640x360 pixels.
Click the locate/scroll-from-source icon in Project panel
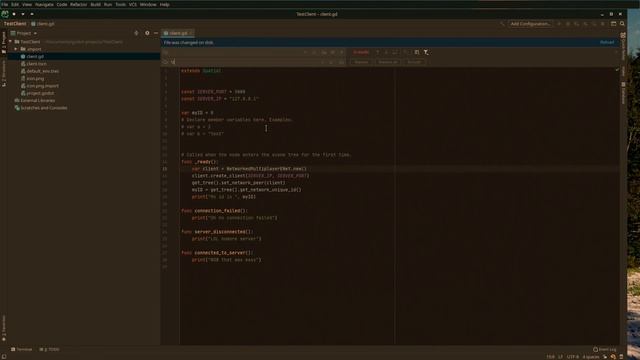pos(136,33)
